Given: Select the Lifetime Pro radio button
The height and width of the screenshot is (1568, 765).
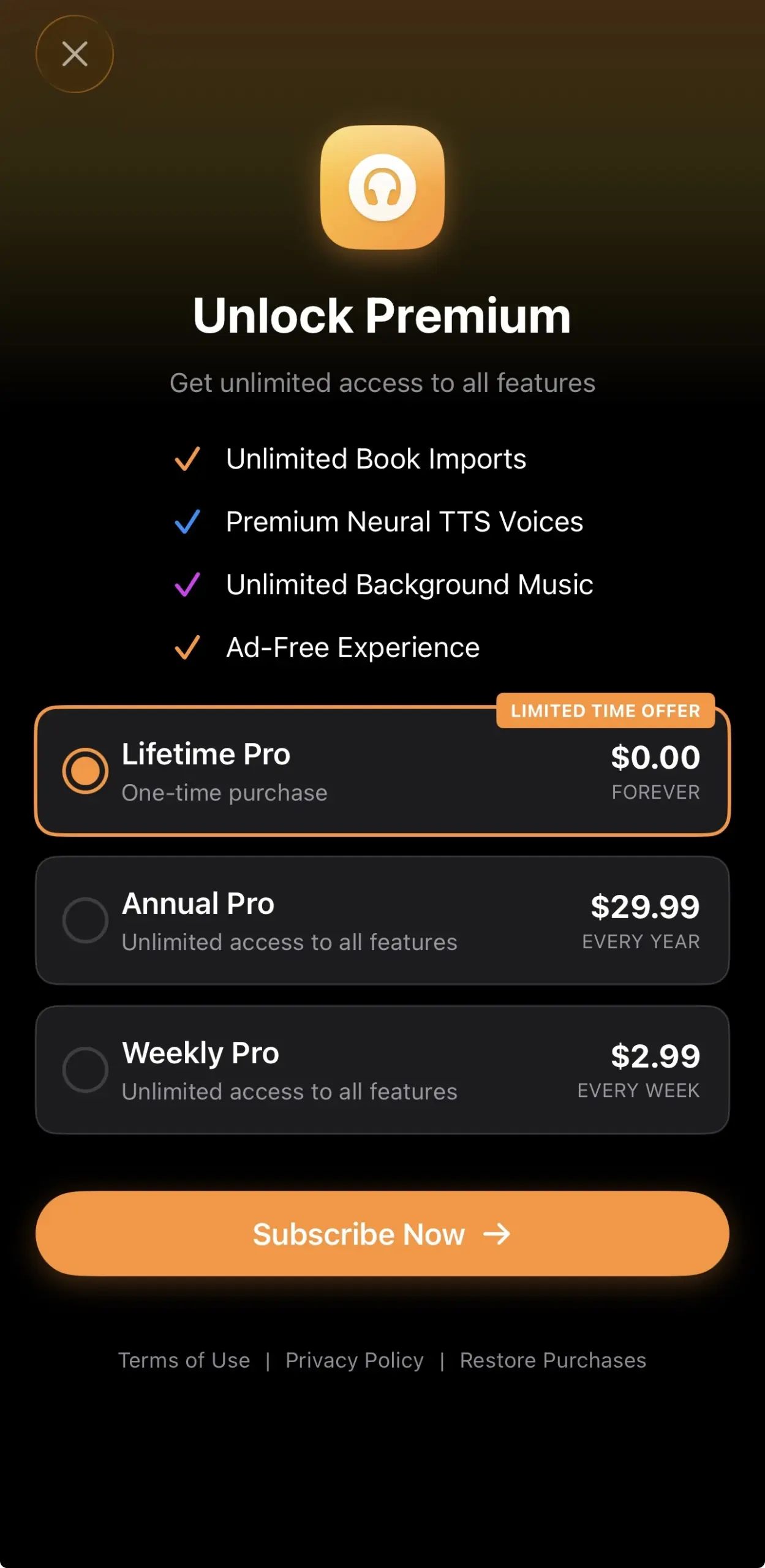Looking at the screenshot, I should (85, 771).
